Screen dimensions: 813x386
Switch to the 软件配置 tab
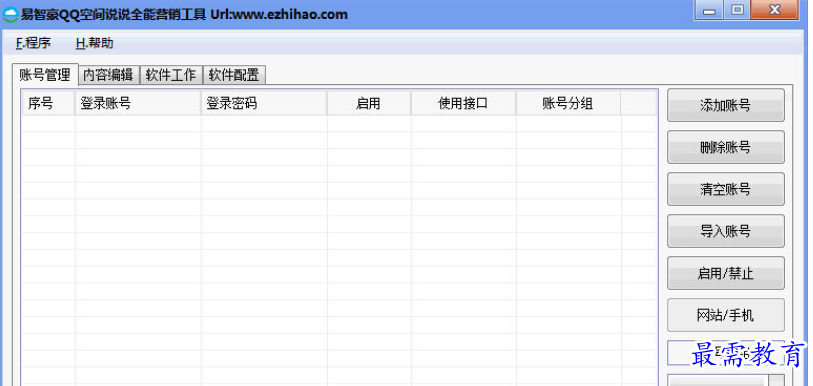[234, 75]
